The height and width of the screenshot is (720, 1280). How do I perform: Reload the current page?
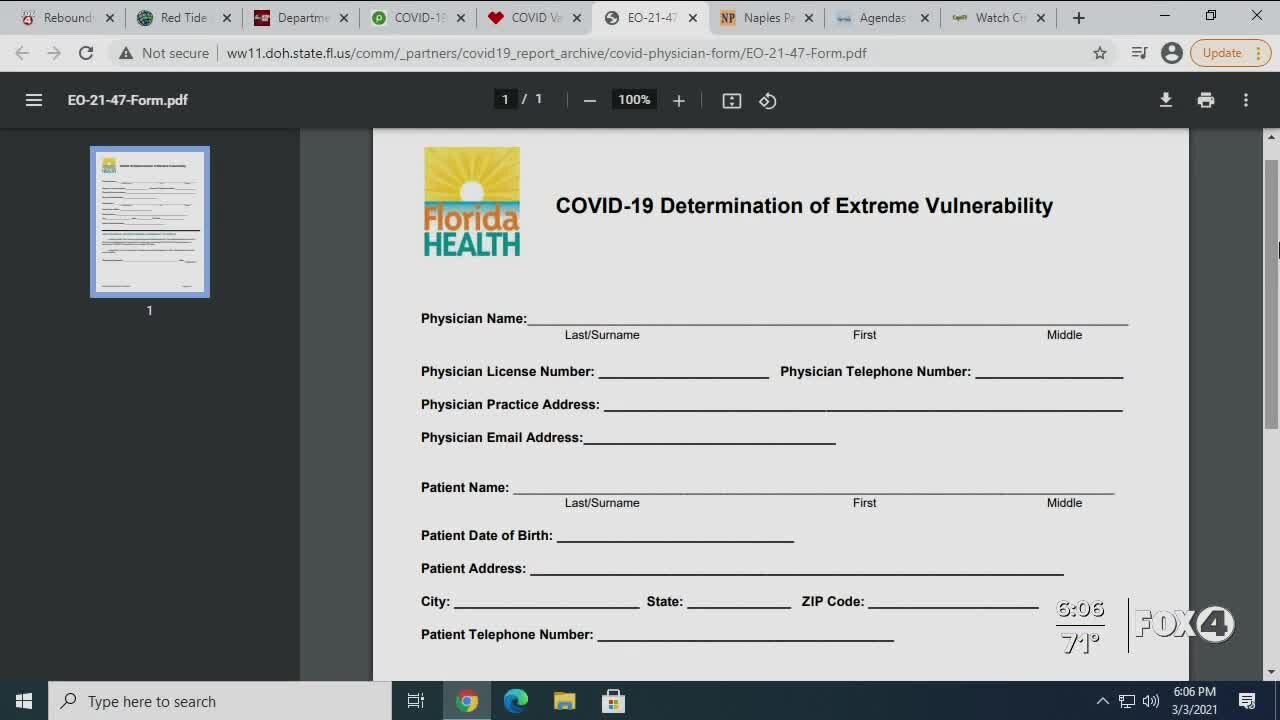tap(86, 53)
